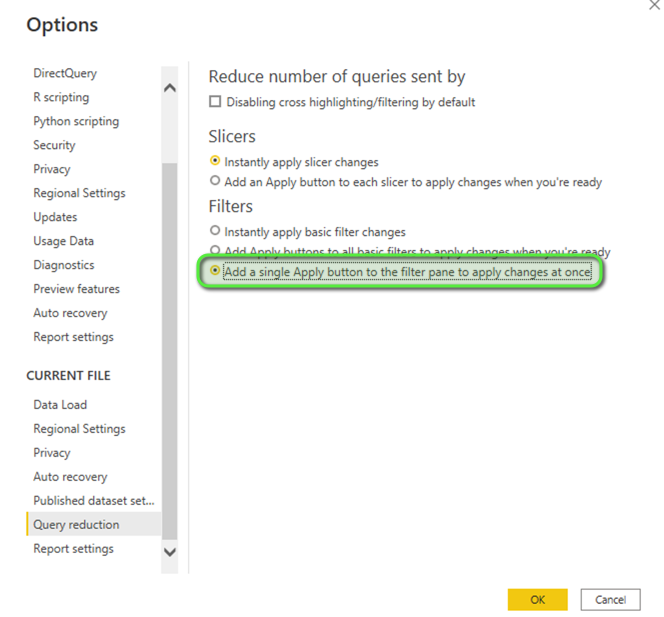Open the Python scripting options page
Screen dimensions: 664x617
[x=76, y=122]
